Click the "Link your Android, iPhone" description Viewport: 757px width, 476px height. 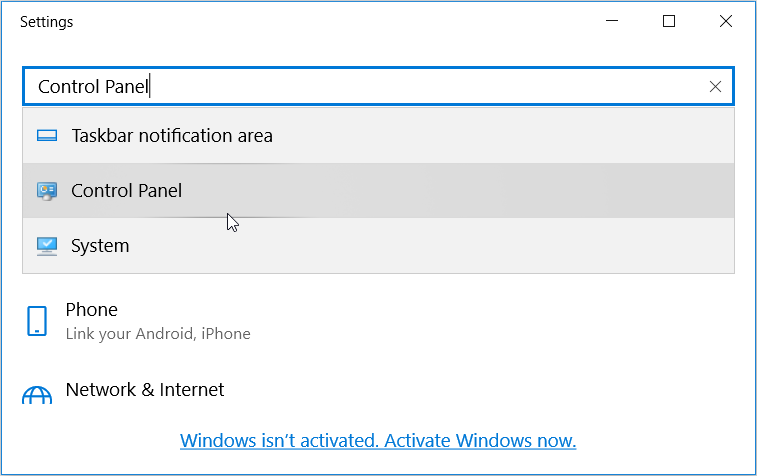point(158,334)
